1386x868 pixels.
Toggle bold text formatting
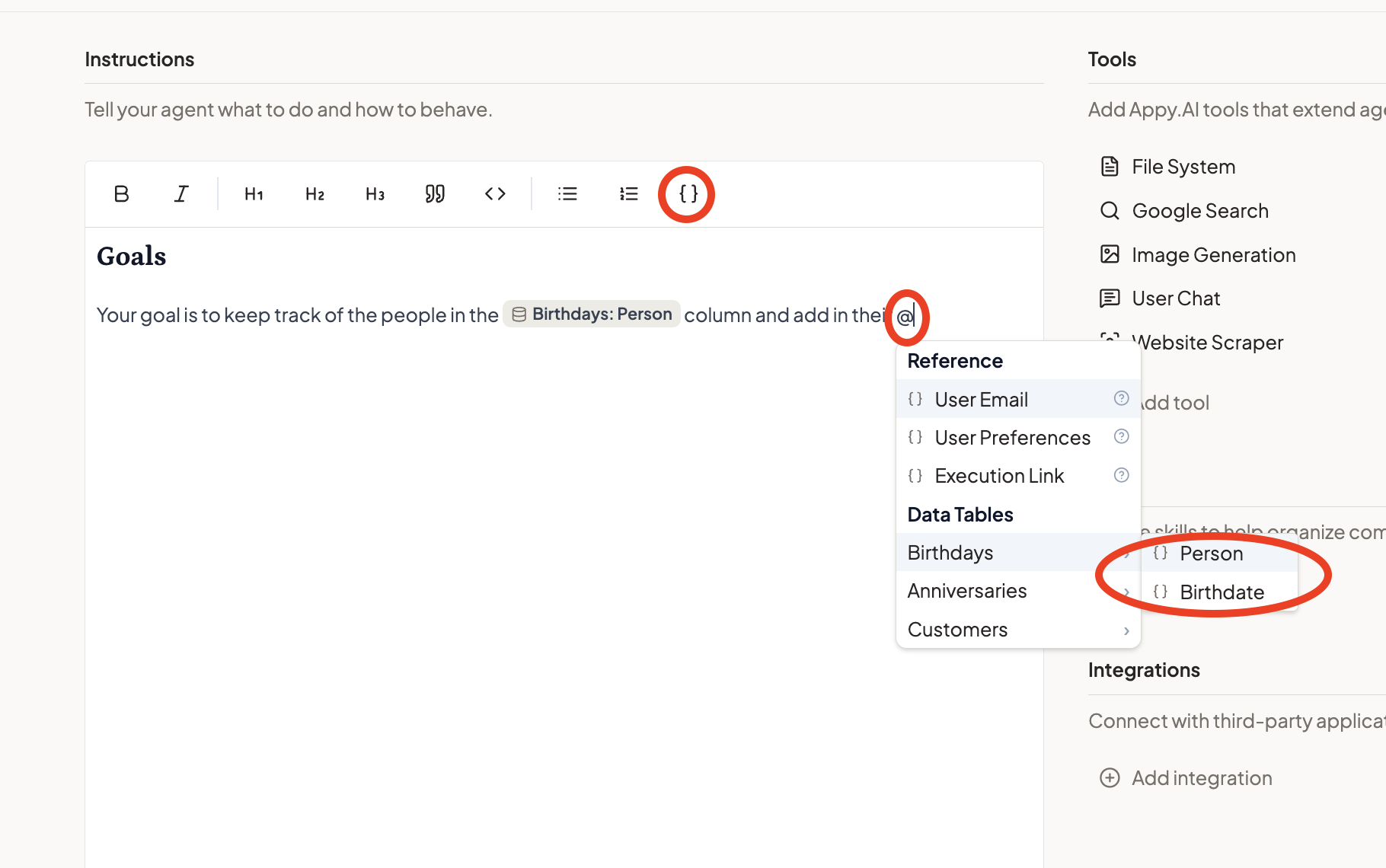click(x=121, y=193)
